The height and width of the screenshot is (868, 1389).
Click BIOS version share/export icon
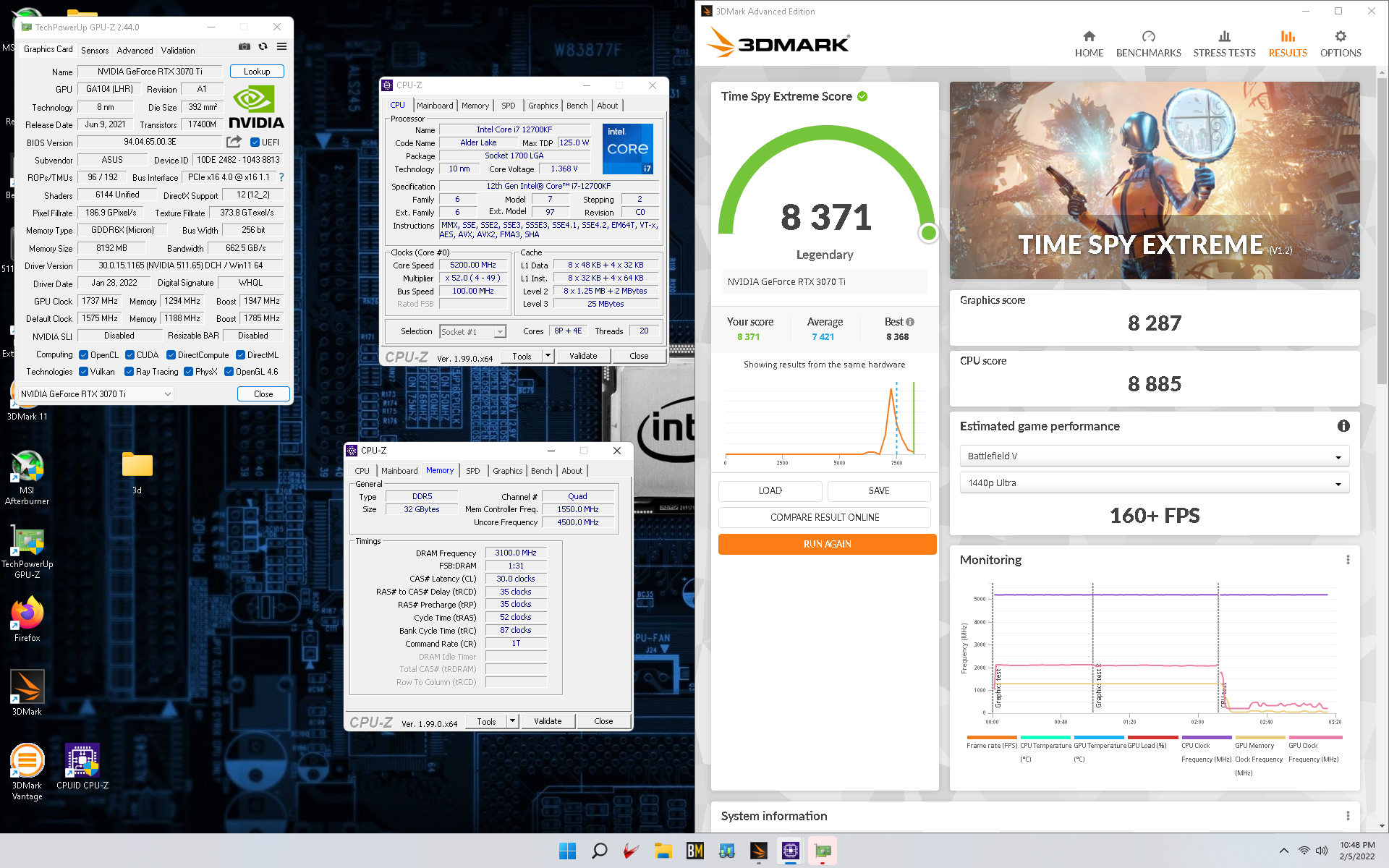click(234, 142)
